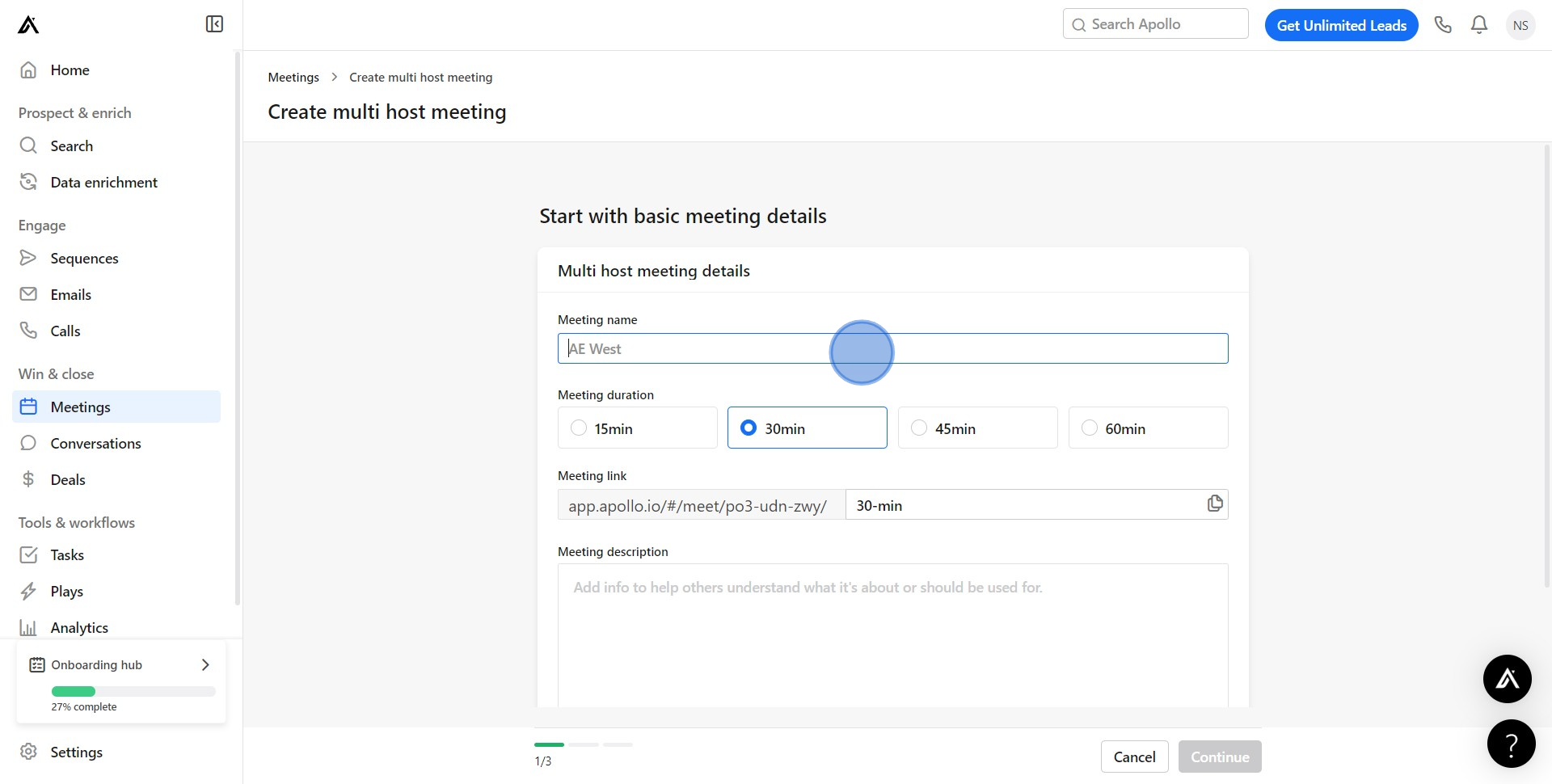
Task: Open Tasks in the sidebar
Action: click(116, 554)
